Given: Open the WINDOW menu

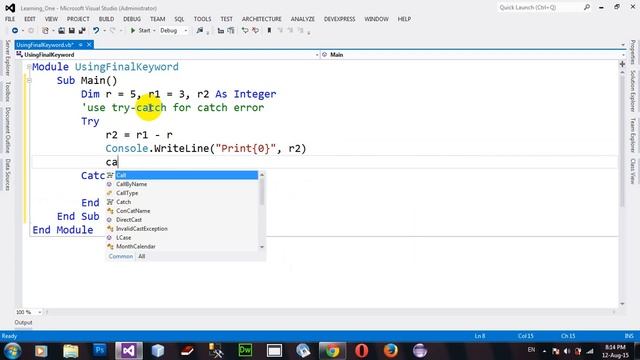Looking at the screenshot, I should 376,19.
